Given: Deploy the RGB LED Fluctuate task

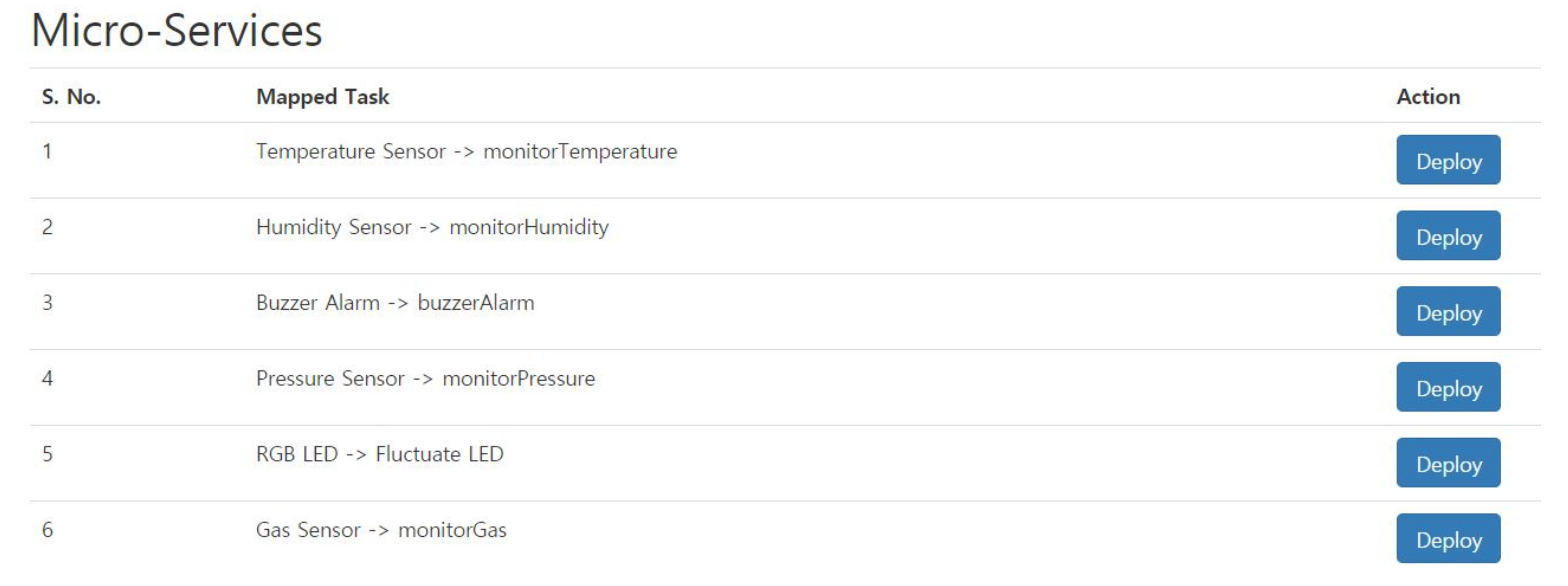Looking at the screenshot, I should (1448, 463).
